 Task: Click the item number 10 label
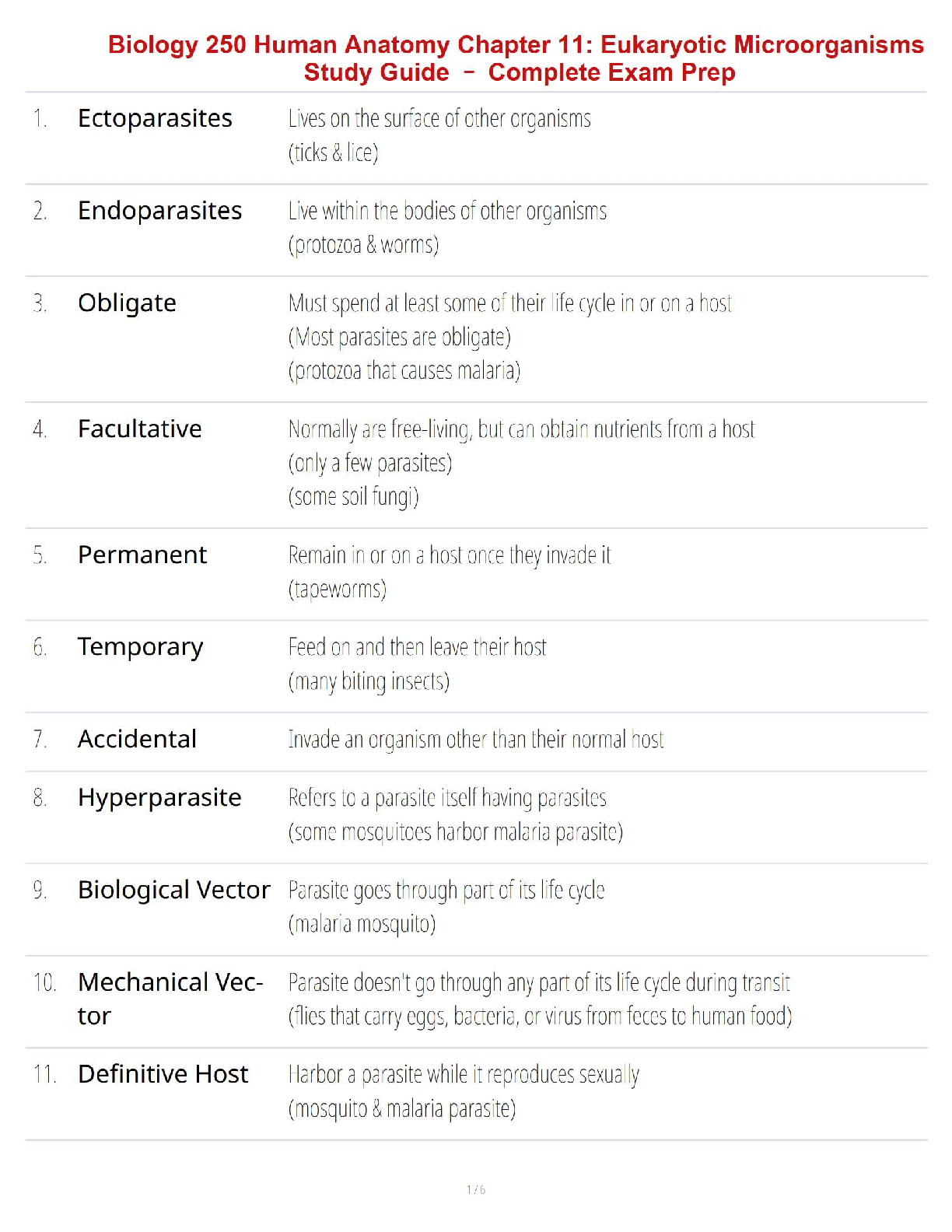tap(44, 982)
